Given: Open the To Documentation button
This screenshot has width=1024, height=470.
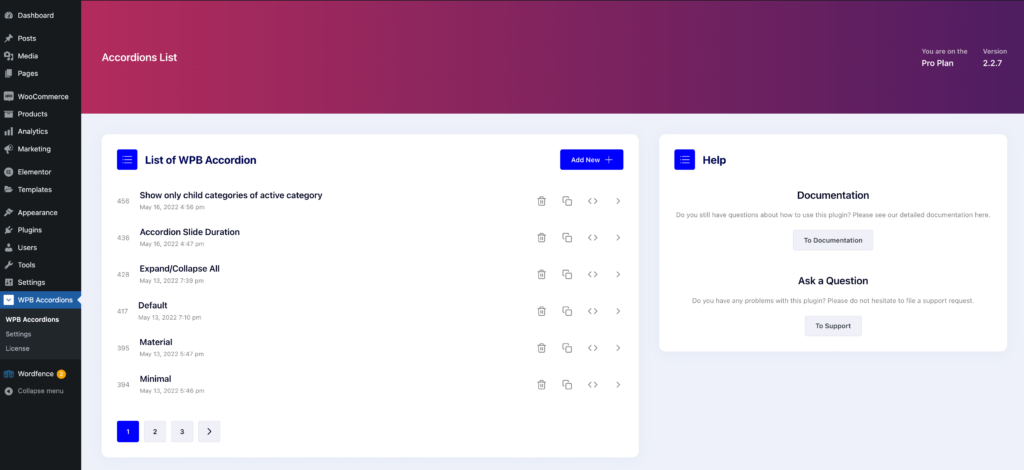Looking at the screenshot, I should (x=833, y=240).
